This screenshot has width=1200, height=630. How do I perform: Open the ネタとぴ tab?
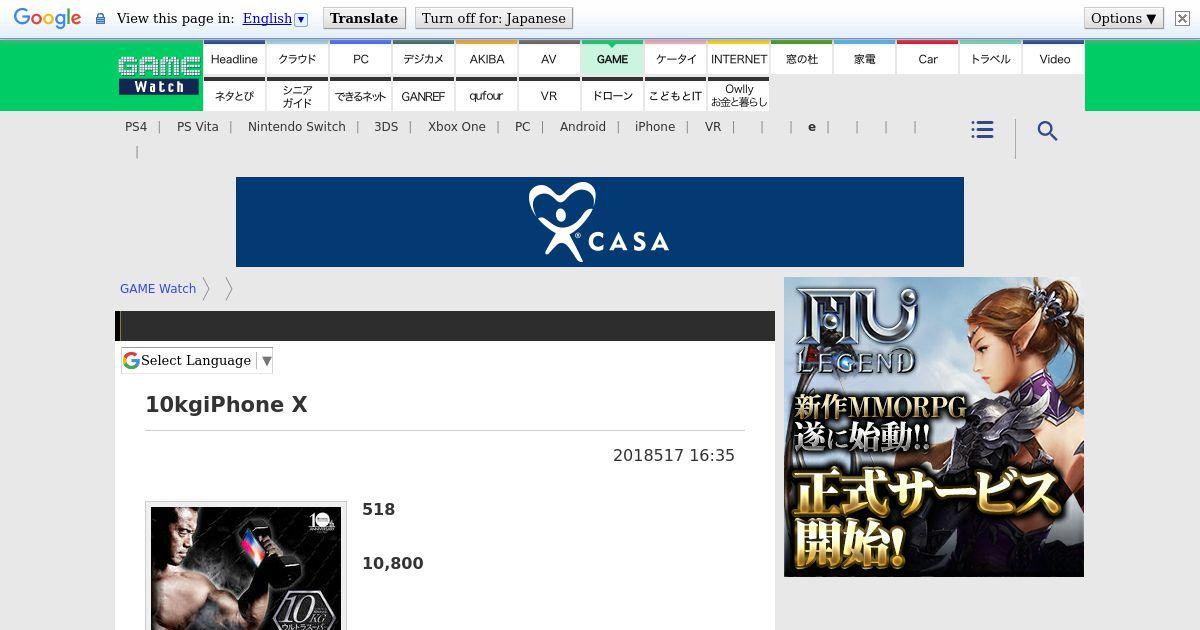pos(234,95)
